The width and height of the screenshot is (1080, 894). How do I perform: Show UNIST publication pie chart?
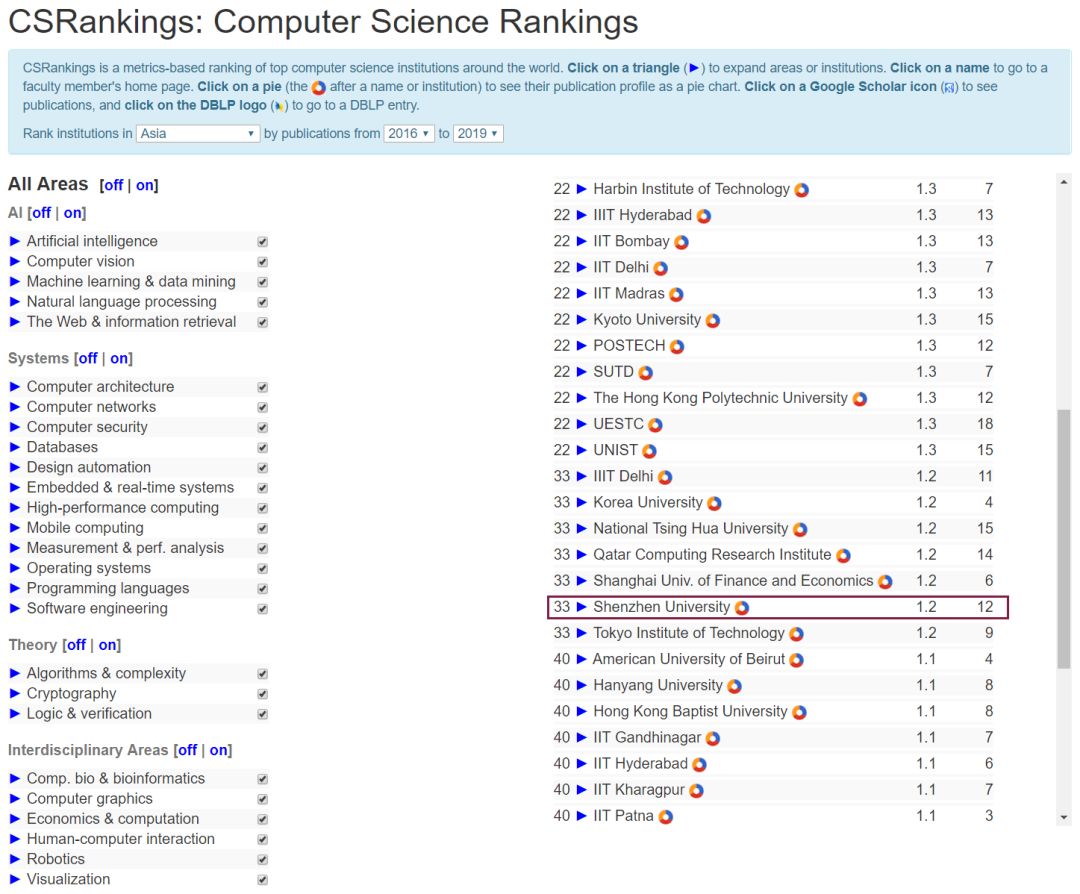pyautogui.click(x=650, y=452)
